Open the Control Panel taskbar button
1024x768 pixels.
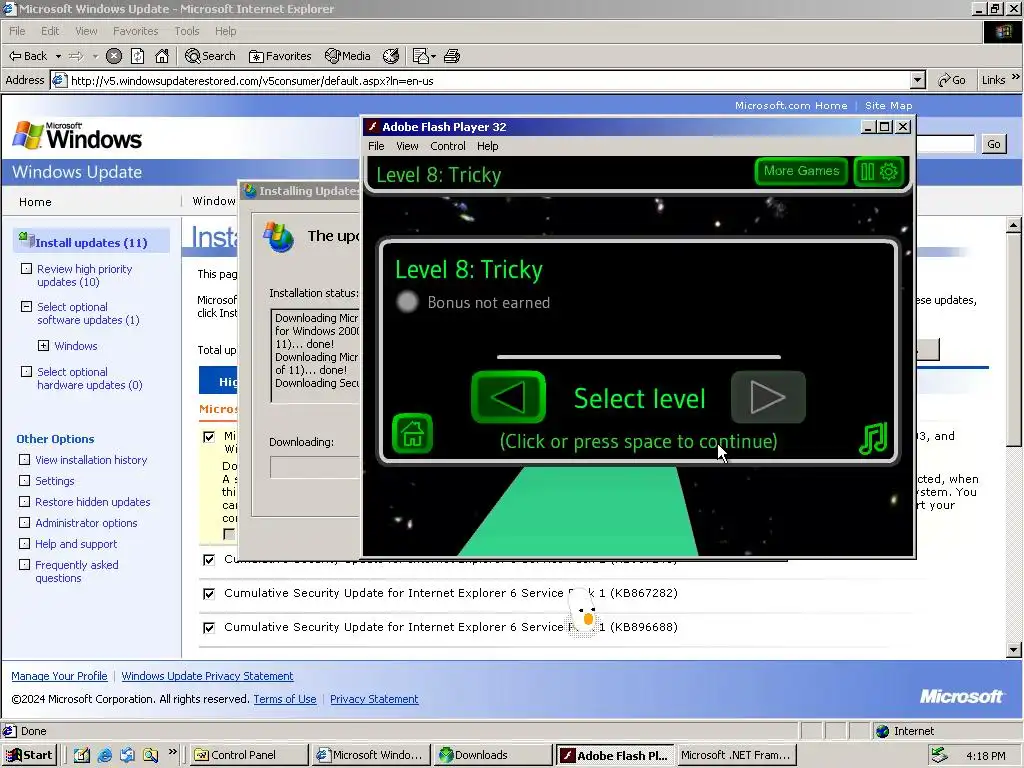(x=249, y=755)
